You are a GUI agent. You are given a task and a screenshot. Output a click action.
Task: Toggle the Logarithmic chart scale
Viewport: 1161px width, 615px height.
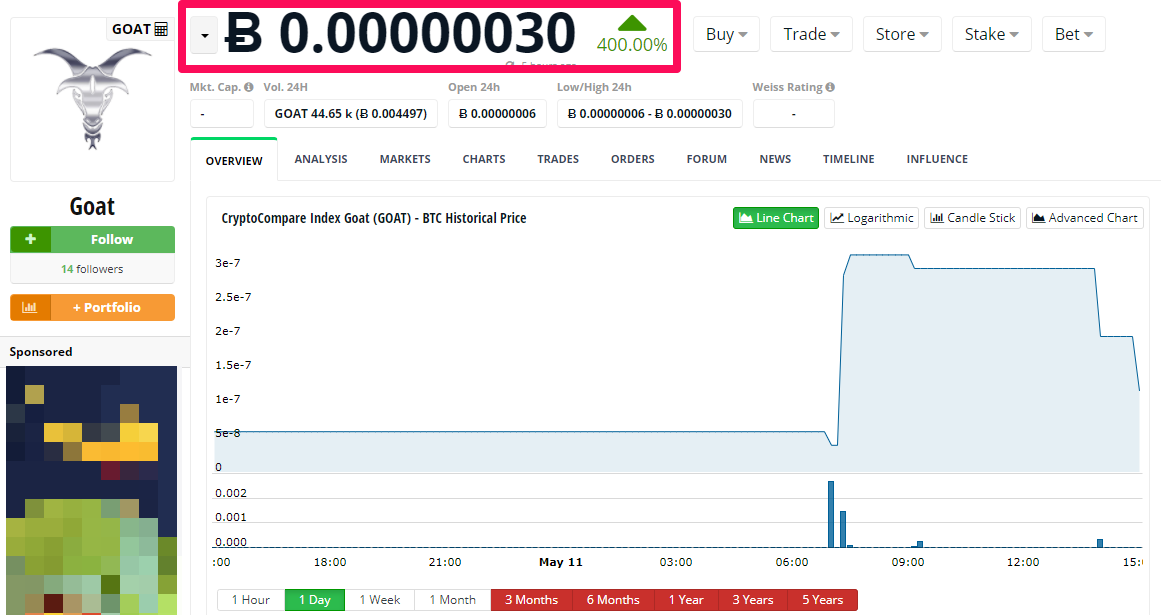(871, 218)
